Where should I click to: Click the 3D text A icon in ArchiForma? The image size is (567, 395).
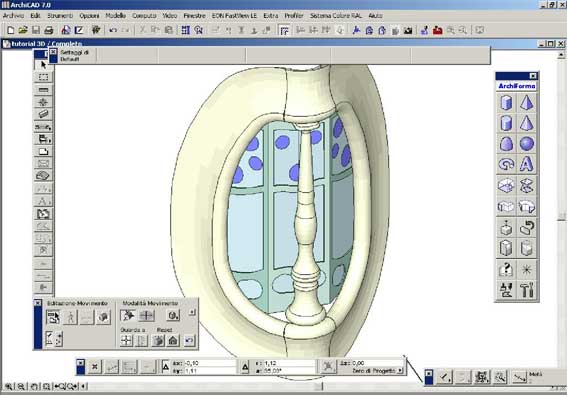click(x=527, y=165)
